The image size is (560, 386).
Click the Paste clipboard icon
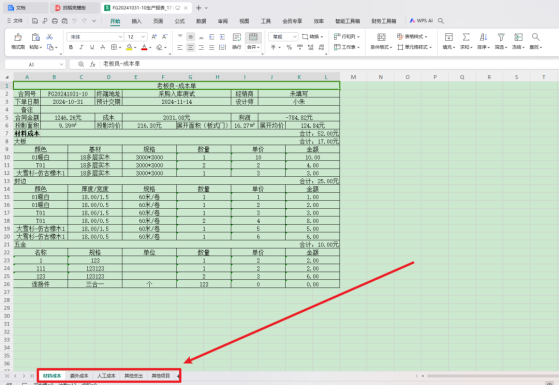point(35,37)
